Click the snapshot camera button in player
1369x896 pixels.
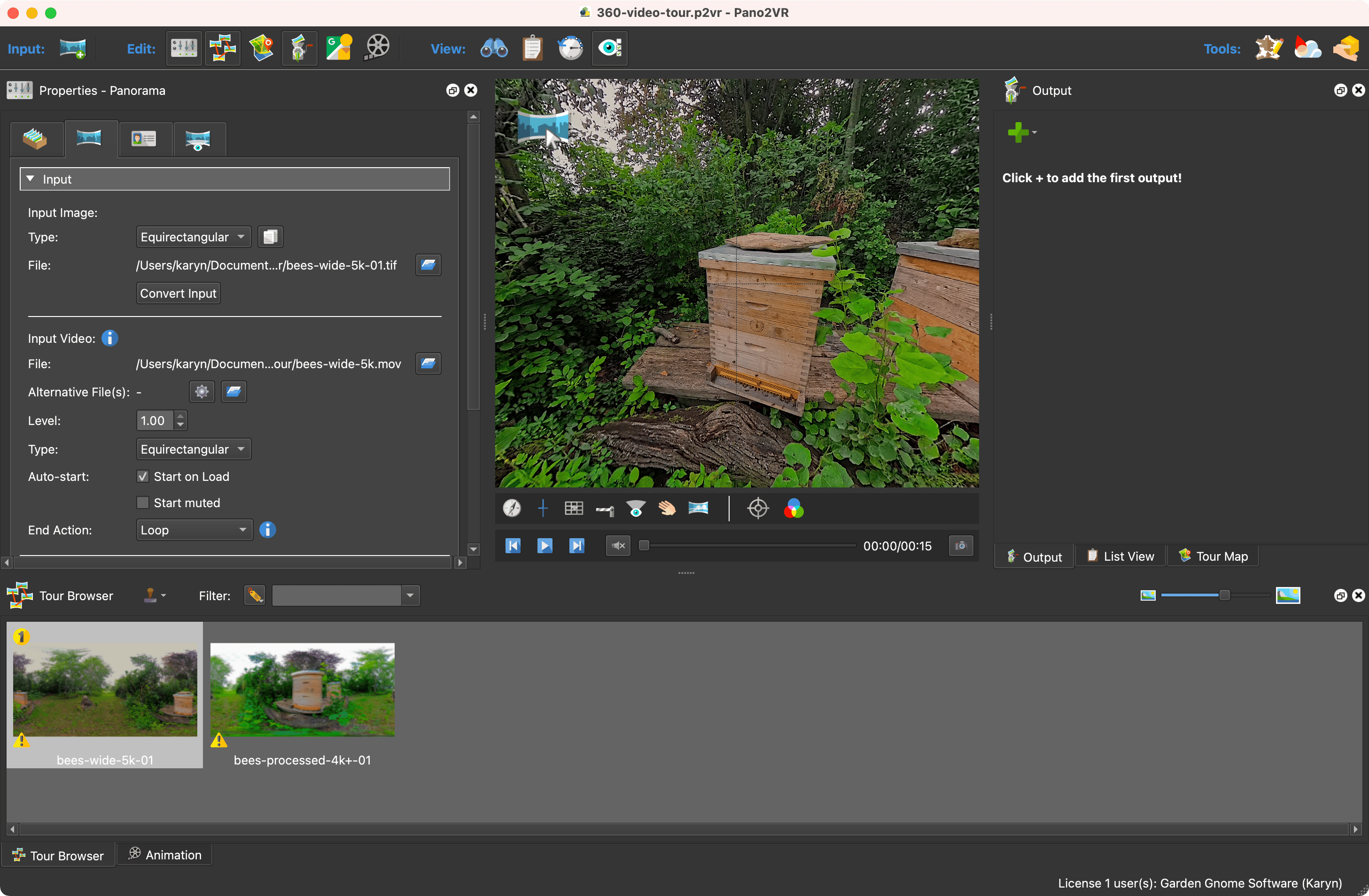click(961, 546)
